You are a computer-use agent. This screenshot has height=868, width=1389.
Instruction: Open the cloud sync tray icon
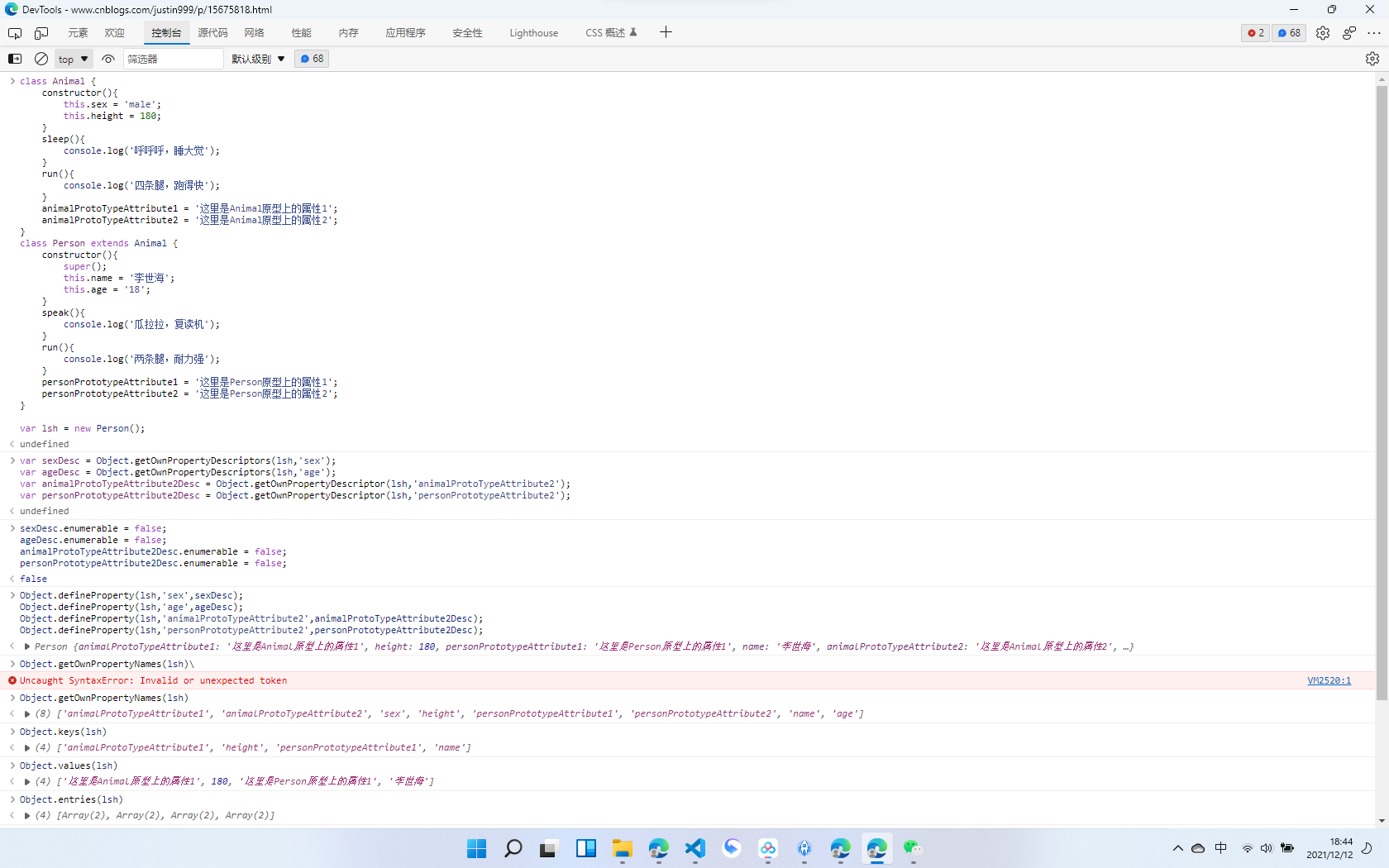point(1198,848)
